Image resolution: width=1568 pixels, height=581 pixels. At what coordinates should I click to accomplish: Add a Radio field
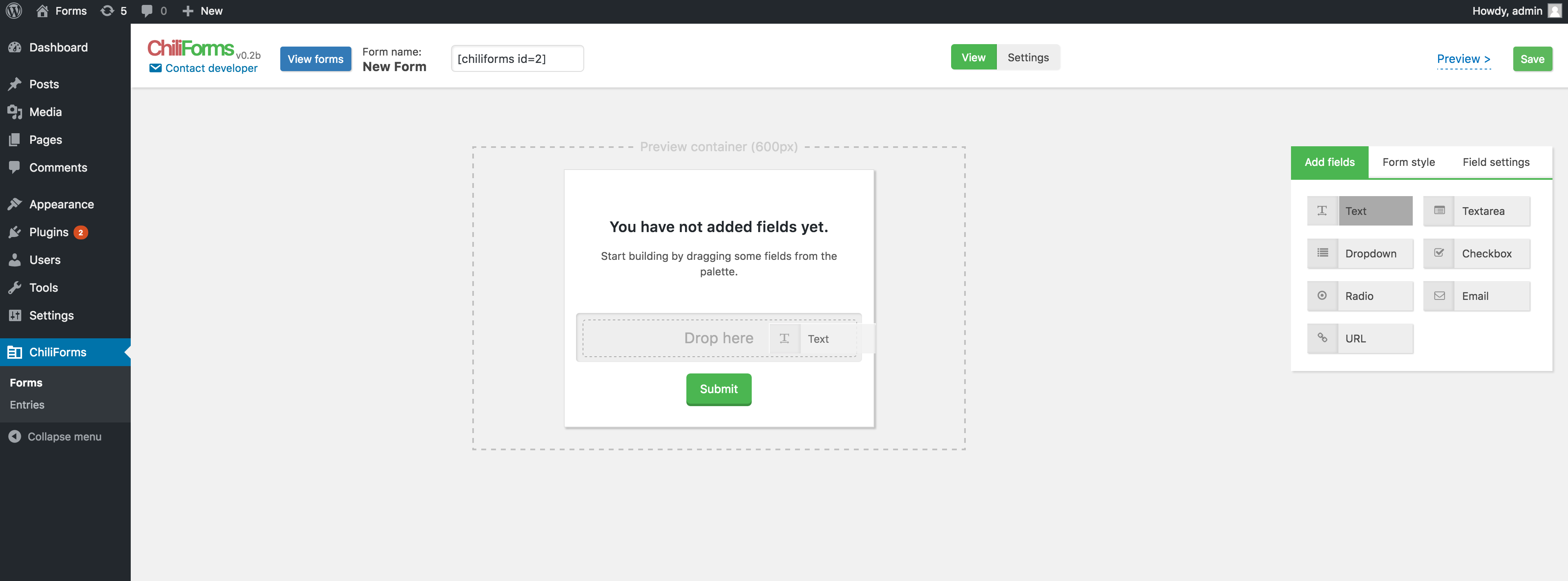[1360, 296]
